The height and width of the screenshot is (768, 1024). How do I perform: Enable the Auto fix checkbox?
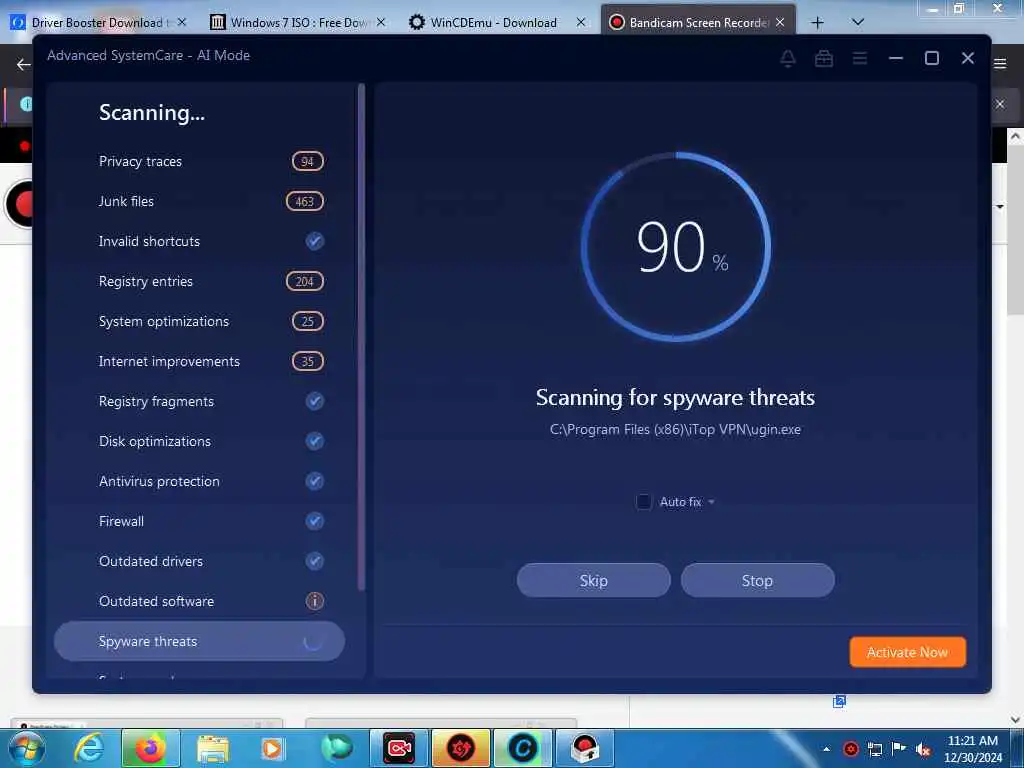tap(644, 502)
